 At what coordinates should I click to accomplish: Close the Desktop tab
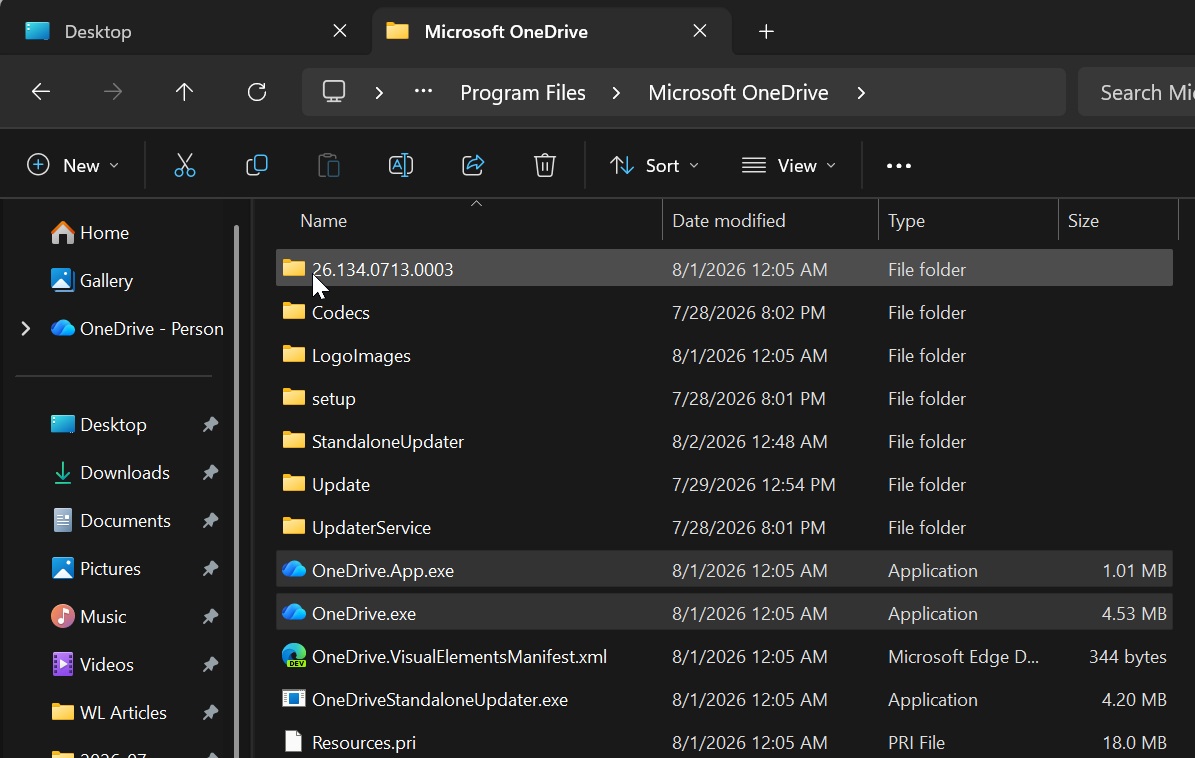click(340, 30)
